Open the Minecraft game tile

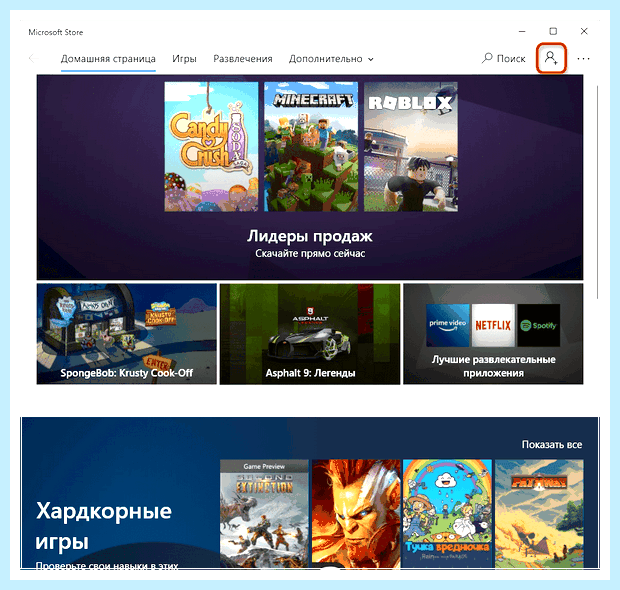point(311,147)
